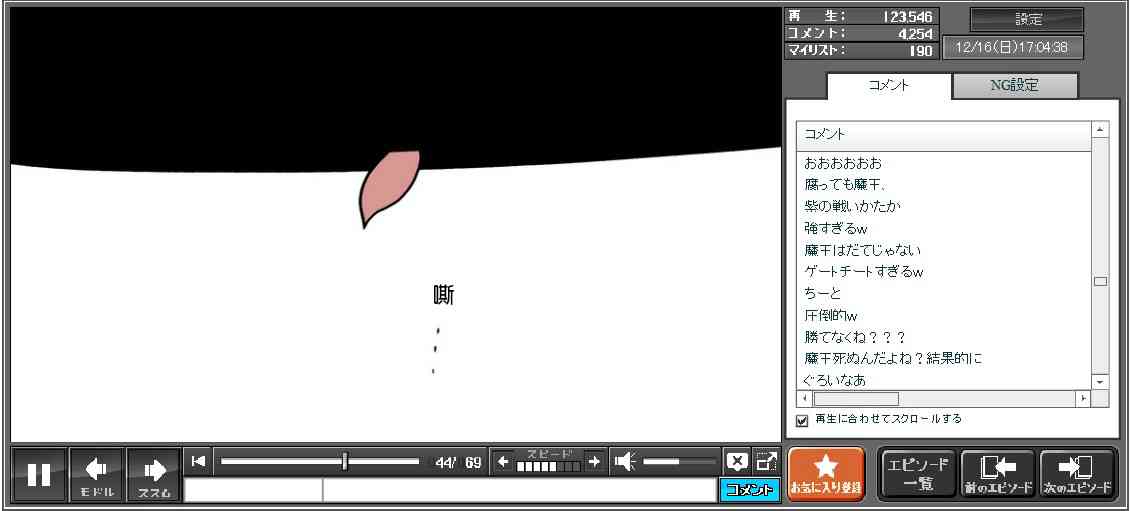Increase playback speed with right arrow
Viewport: 1131px width, 511px height.
(594, 461)
